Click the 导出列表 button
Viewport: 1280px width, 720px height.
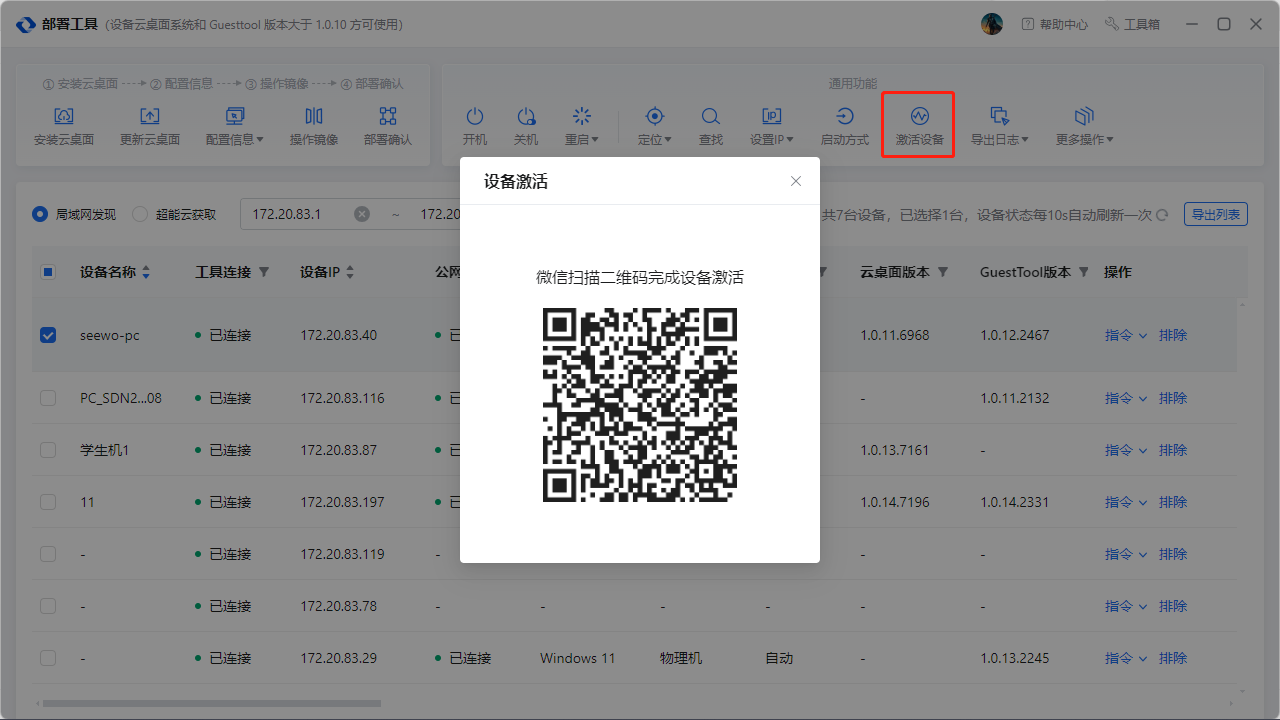point(1215,214)
